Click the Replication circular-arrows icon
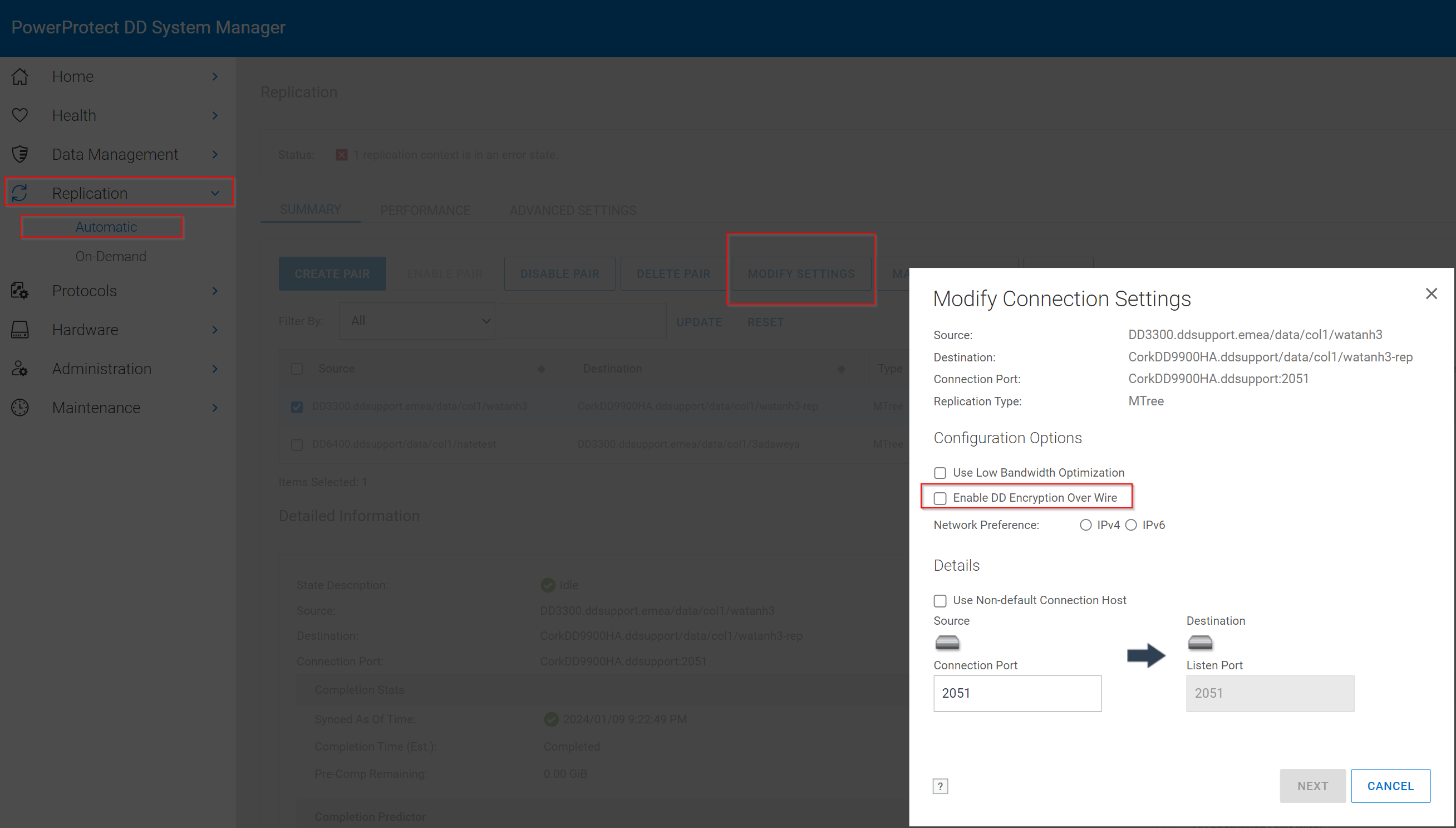1456x828 pixels. tap(19, 193)
